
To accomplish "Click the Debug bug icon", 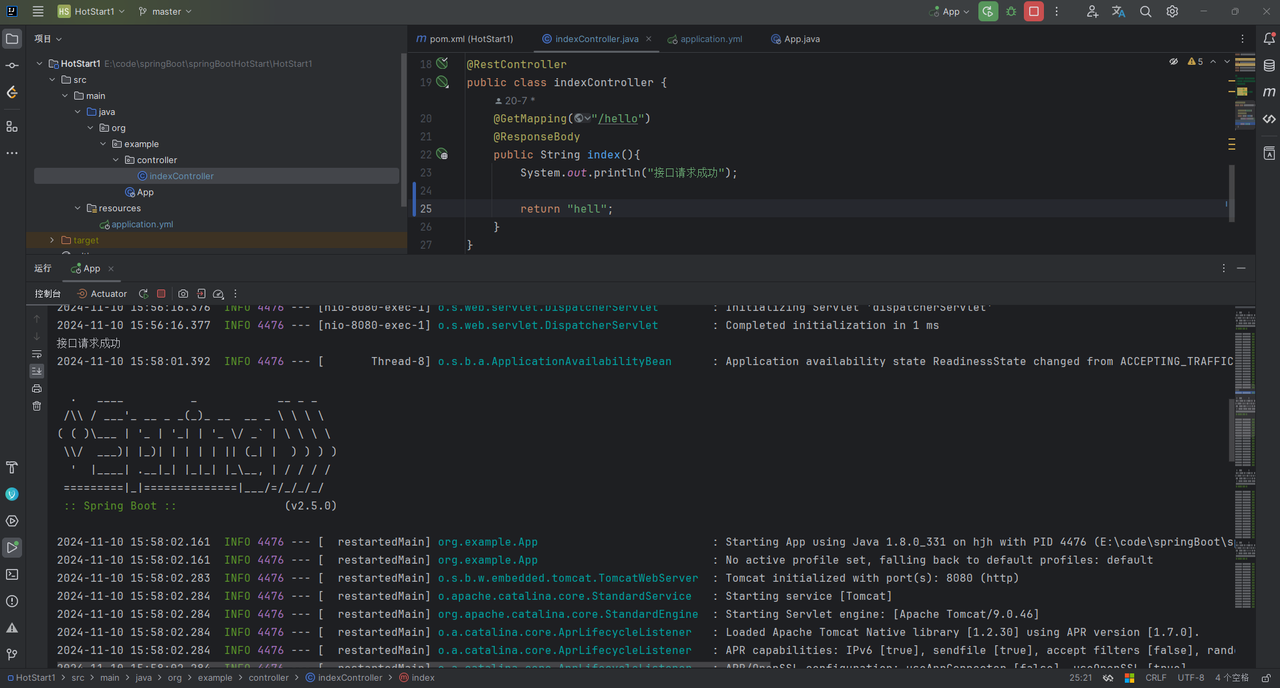I will tap(1011, 12).
